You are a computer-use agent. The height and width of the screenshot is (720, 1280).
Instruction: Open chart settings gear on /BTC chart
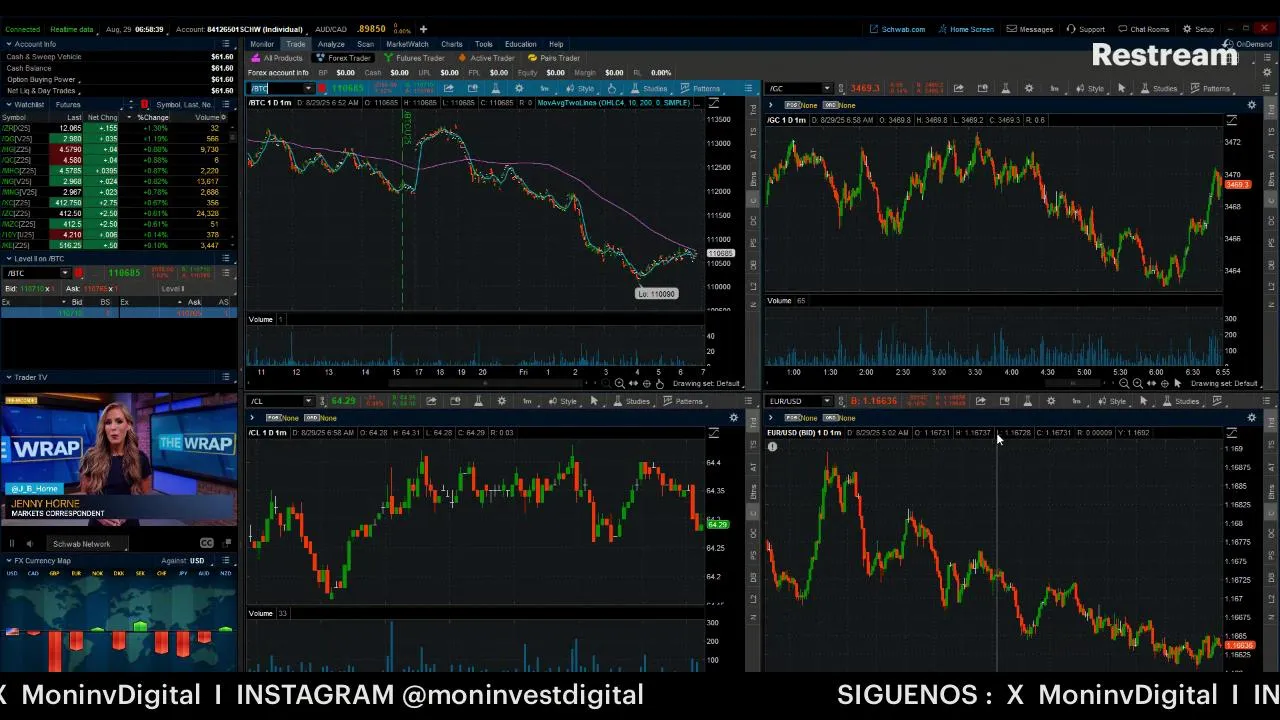click(x=518, y=89)
